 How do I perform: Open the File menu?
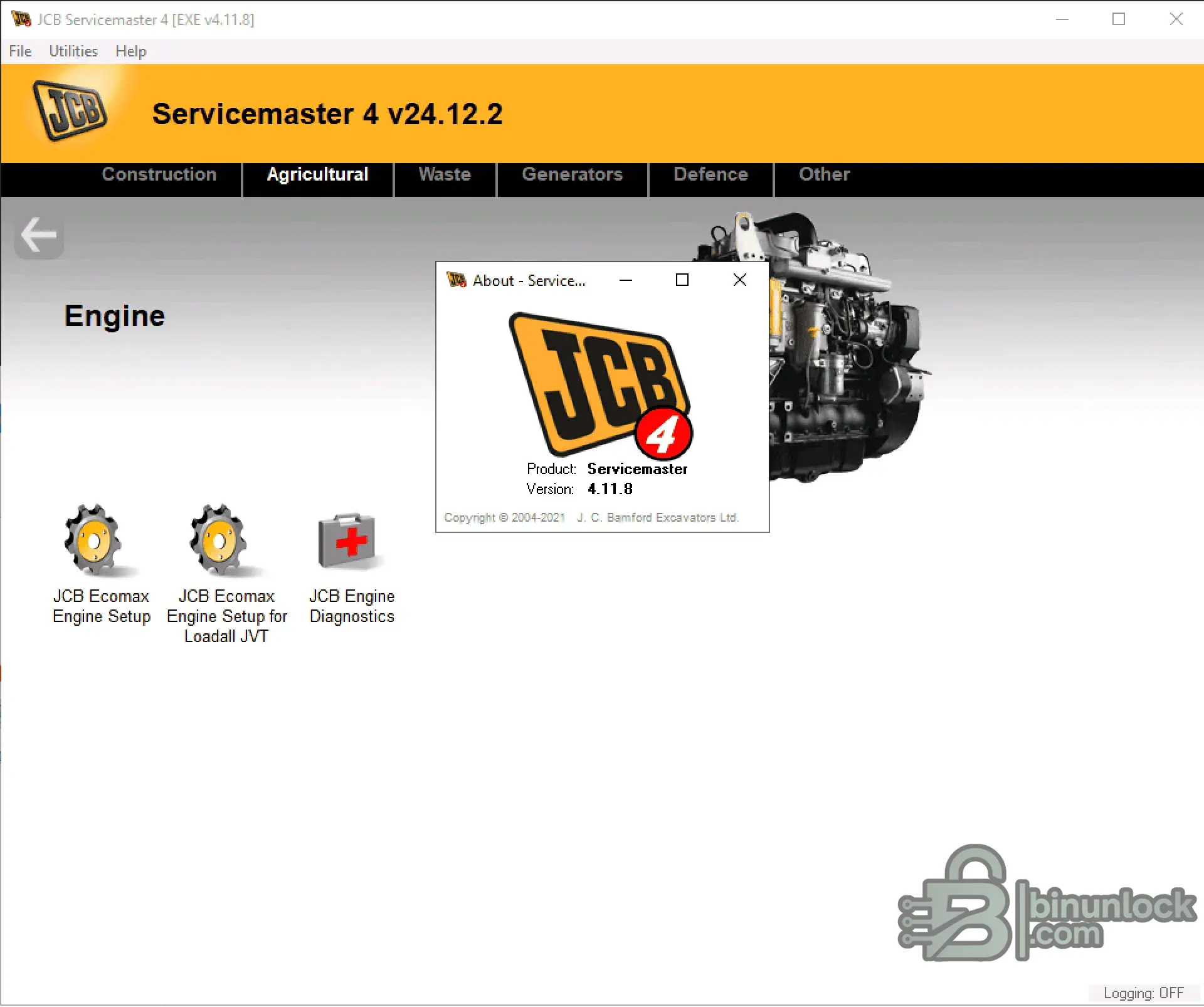[x=20, y=51]
